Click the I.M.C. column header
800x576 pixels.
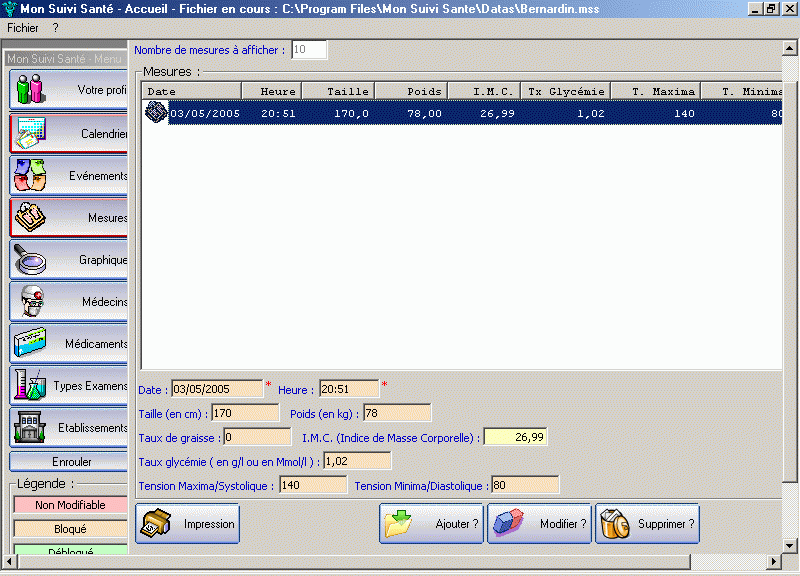(484, 91)
